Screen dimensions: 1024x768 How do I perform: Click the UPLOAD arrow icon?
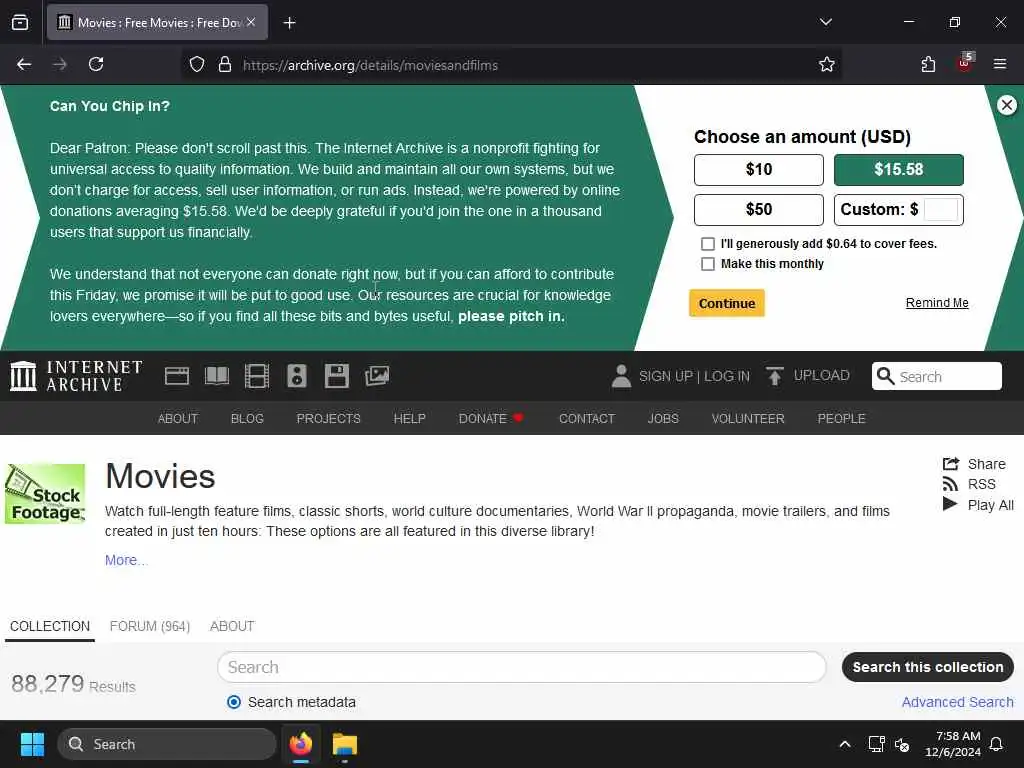[x=775, y=376]
